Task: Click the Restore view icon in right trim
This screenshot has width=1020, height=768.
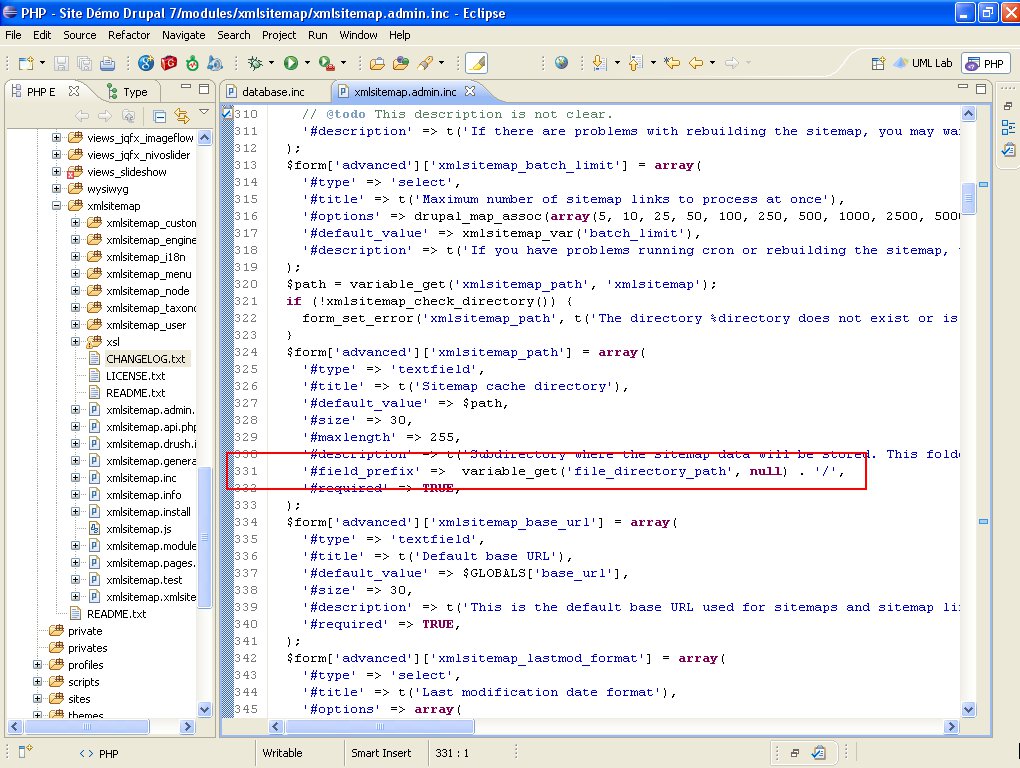Action: [x=1008, y=106]
